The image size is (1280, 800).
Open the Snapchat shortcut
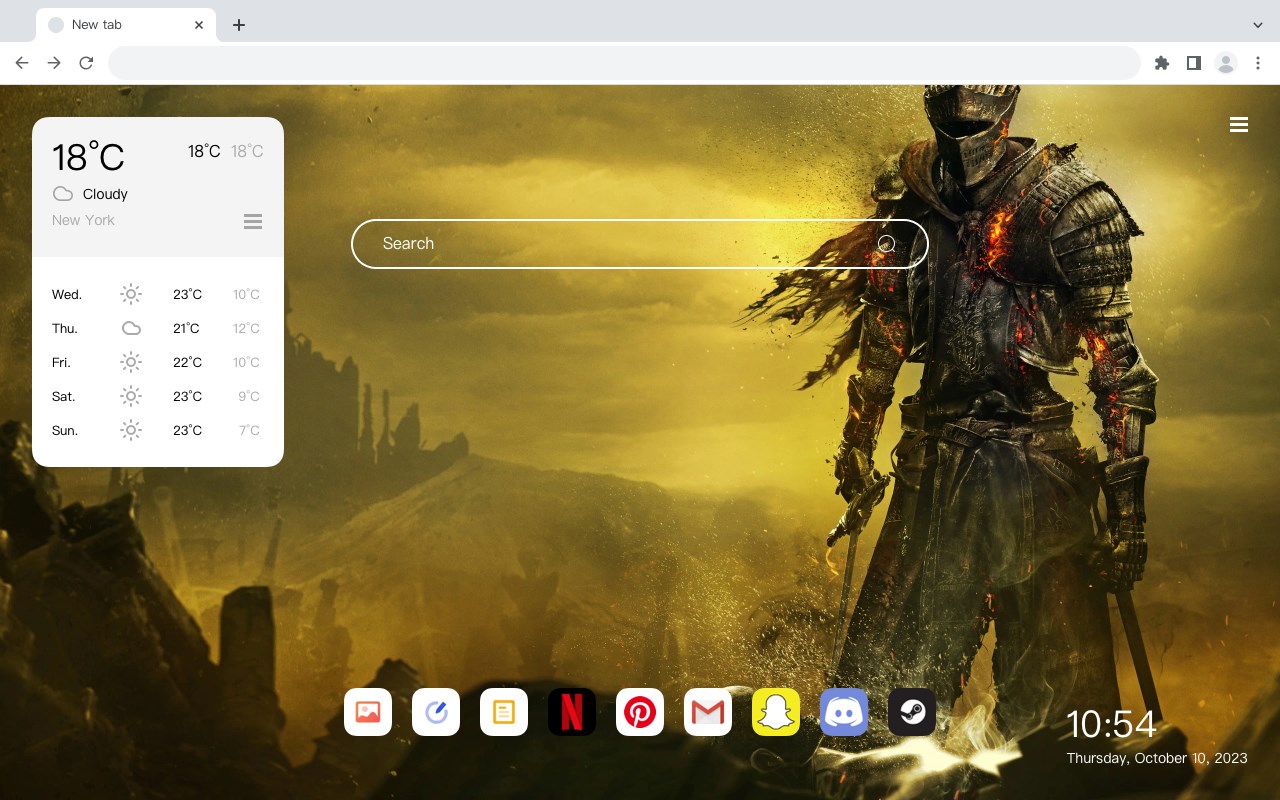(x=776, y=712)
